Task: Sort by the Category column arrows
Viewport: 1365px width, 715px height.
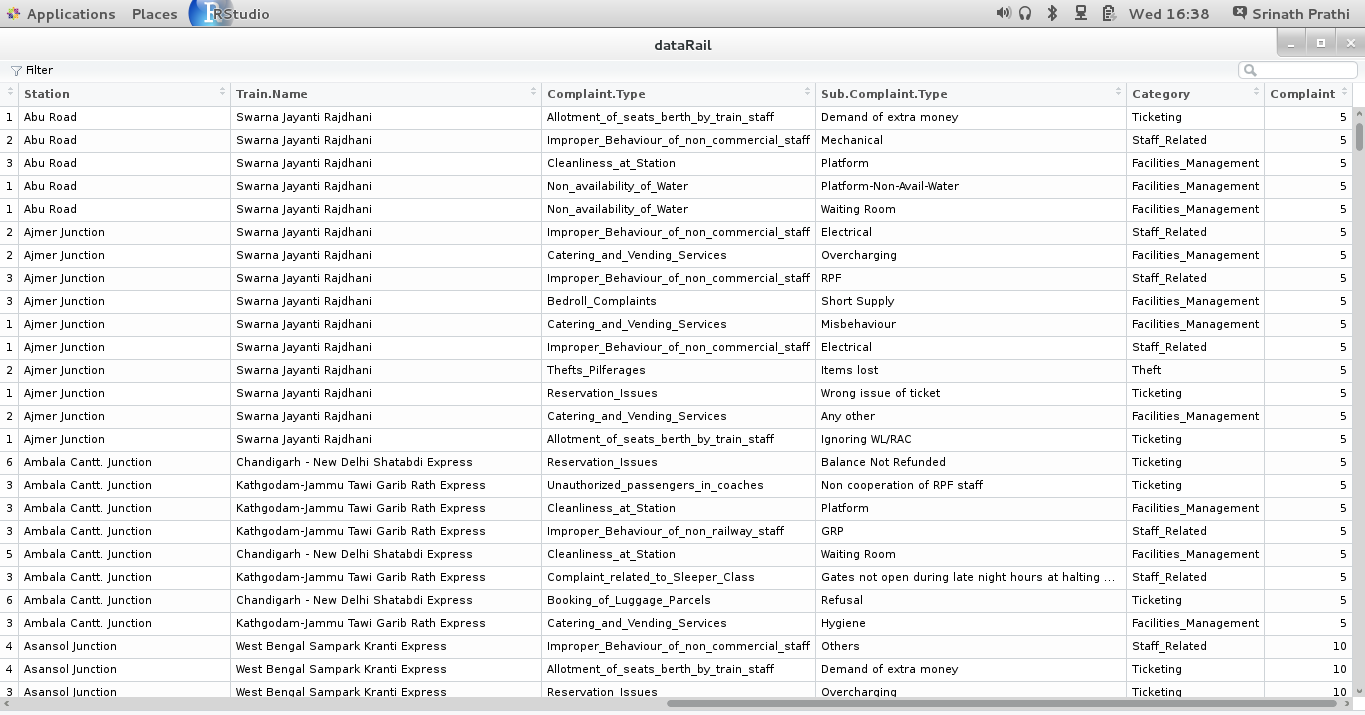Action: point(1256,93)
